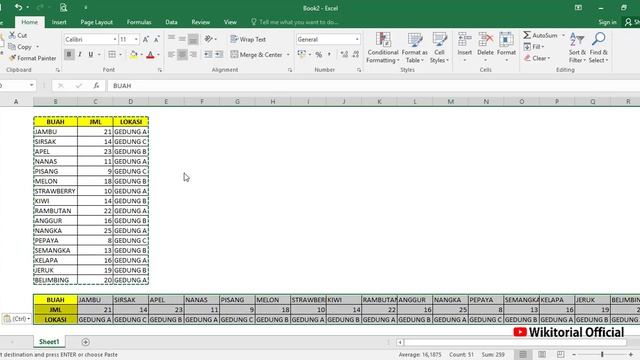The image size is (640, 360).
Task: Expand the Name Box dropdown arrow
Action: coord(31,85)
